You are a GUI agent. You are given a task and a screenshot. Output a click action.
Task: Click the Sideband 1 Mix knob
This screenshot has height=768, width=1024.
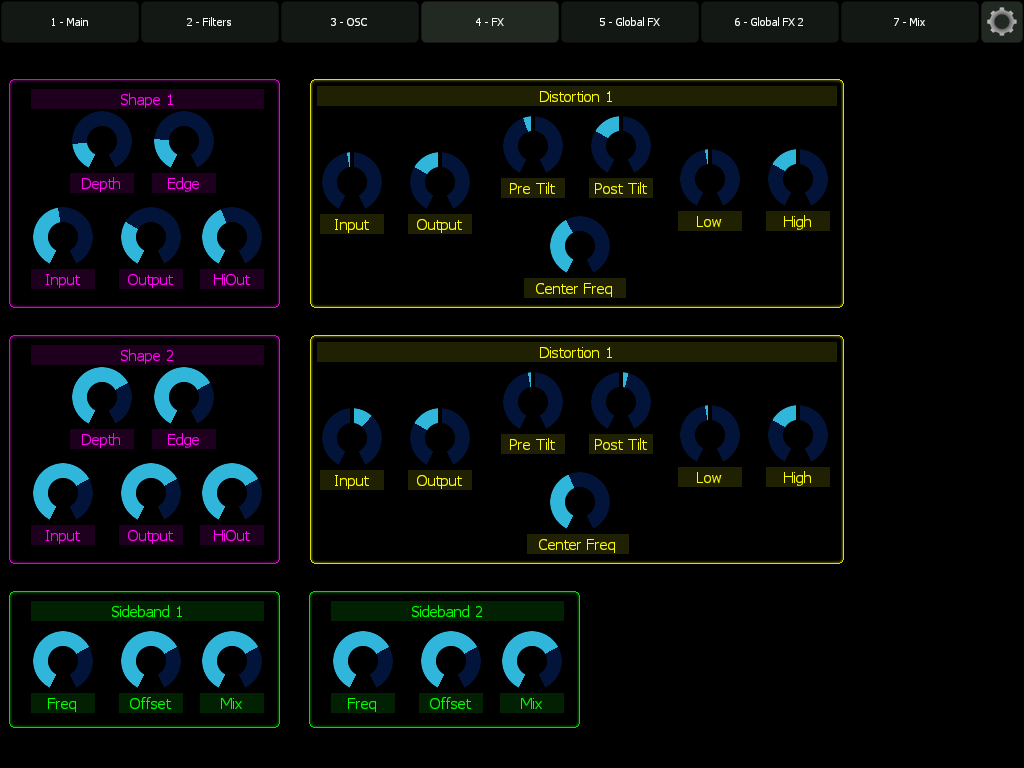coord(232,660)
